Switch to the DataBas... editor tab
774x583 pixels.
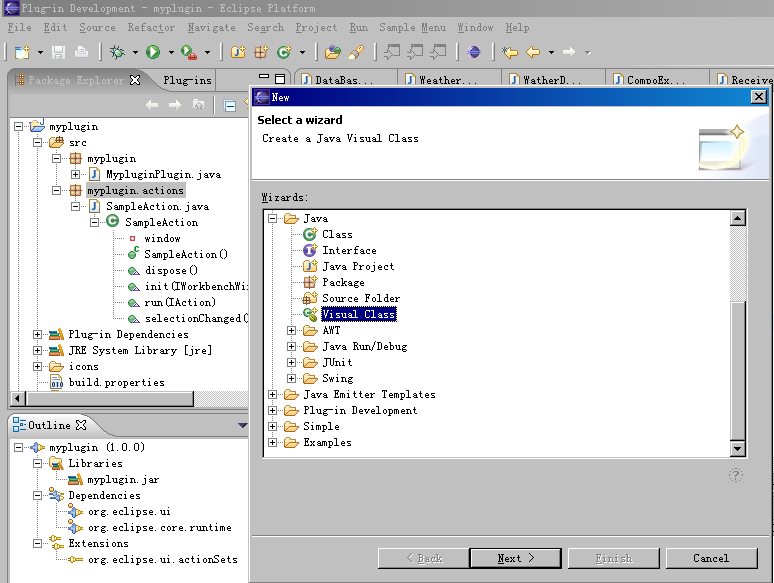344,80
